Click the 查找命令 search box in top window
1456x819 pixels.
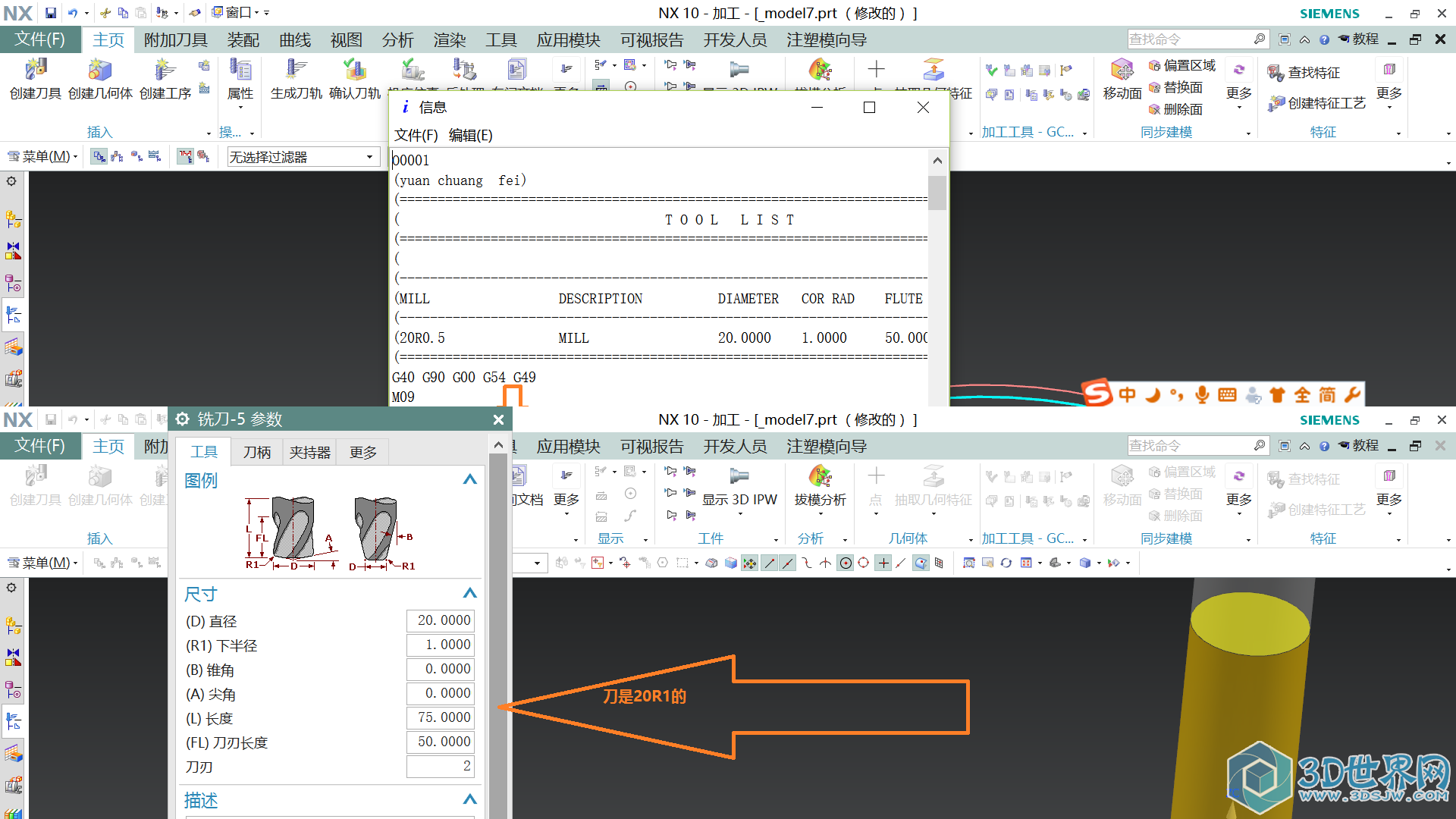[1197, 39]
